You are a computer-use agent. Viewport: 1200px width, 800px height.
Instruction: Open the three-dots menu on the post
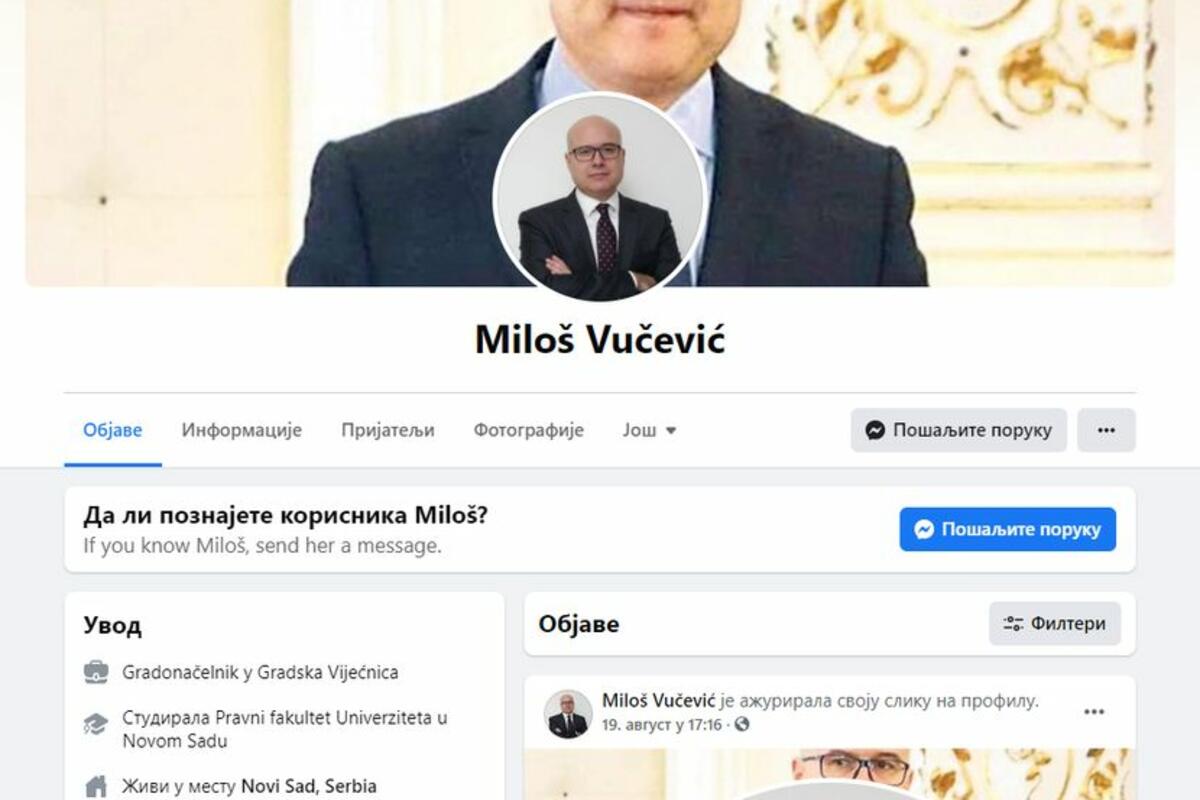coord(1094,712)
